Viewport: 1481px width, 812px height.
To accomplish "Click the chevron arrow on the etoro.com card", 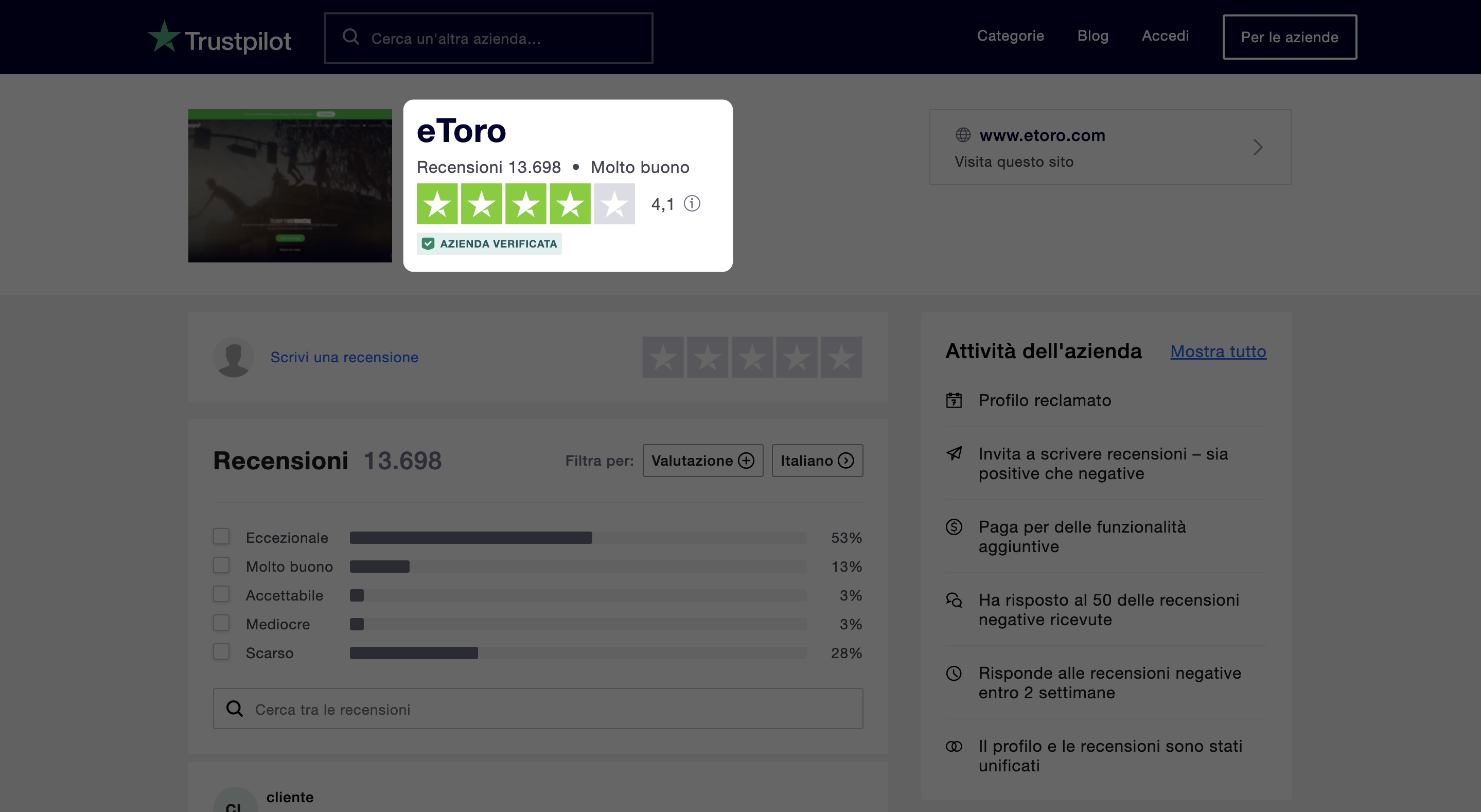I will (x=1258, y=147).
